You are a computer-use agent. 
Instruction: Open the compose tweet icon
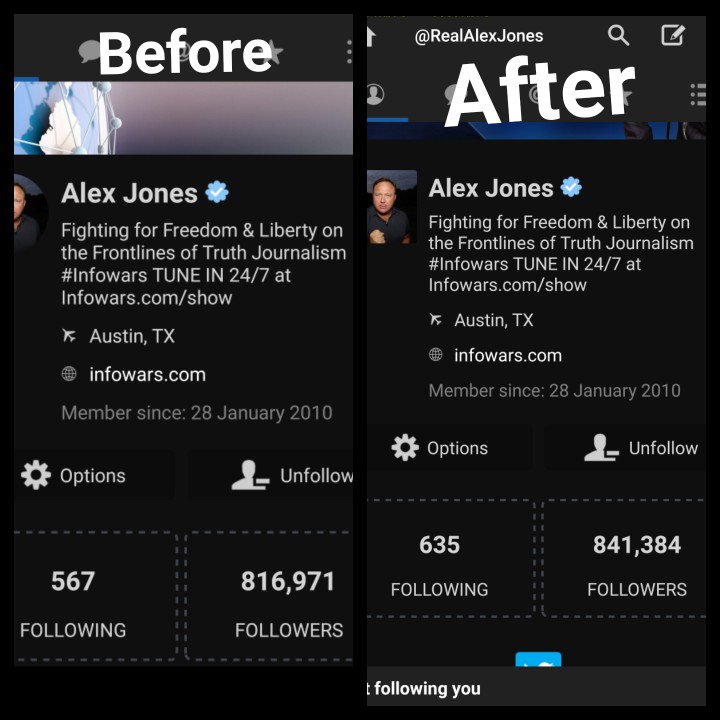[673, 35]
